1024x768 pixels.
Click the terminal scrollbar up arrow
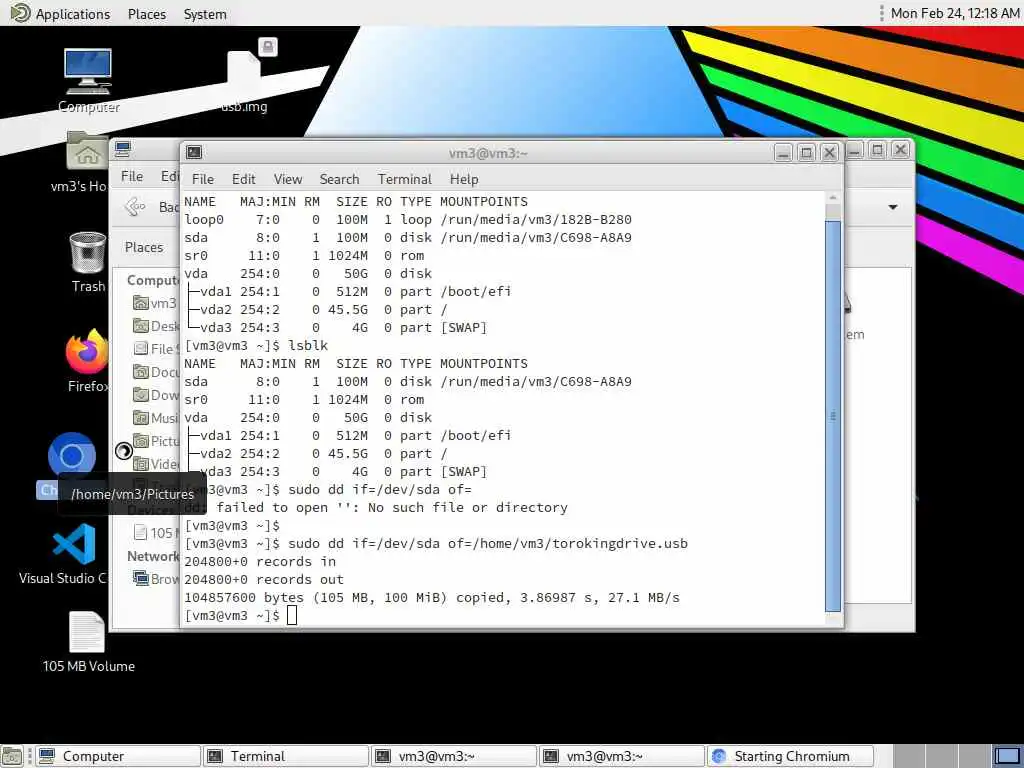(x=833, y=197)
